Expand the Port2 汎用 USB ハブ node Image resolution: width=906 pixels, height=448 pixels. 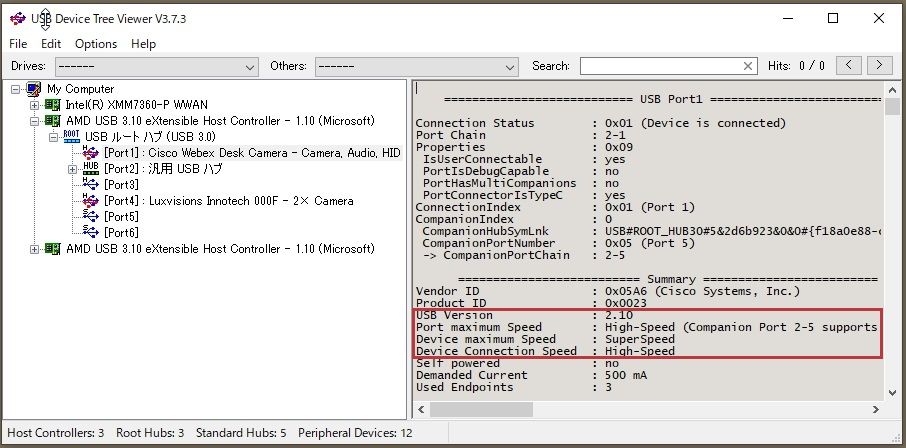72,169
